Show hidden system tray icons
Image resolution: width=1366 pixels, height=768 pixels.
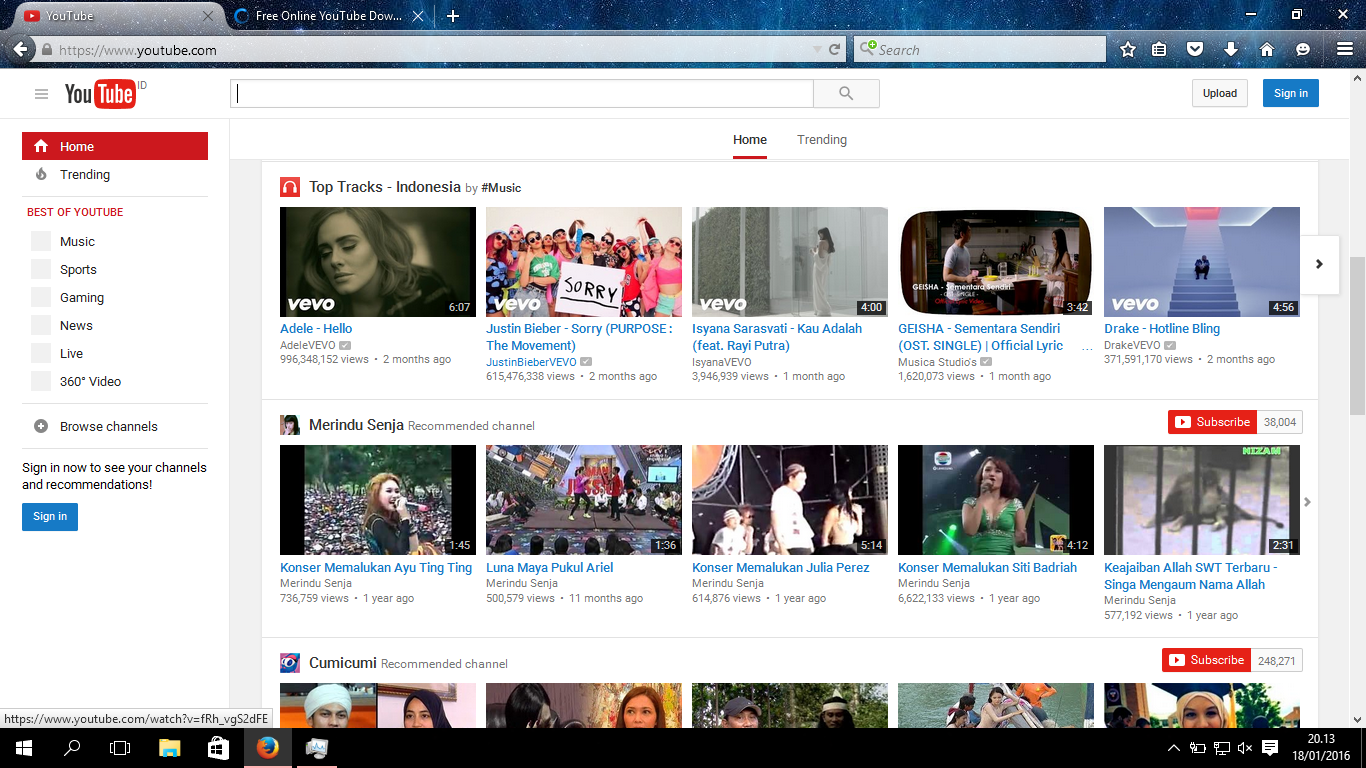(x=1174, y=748)
